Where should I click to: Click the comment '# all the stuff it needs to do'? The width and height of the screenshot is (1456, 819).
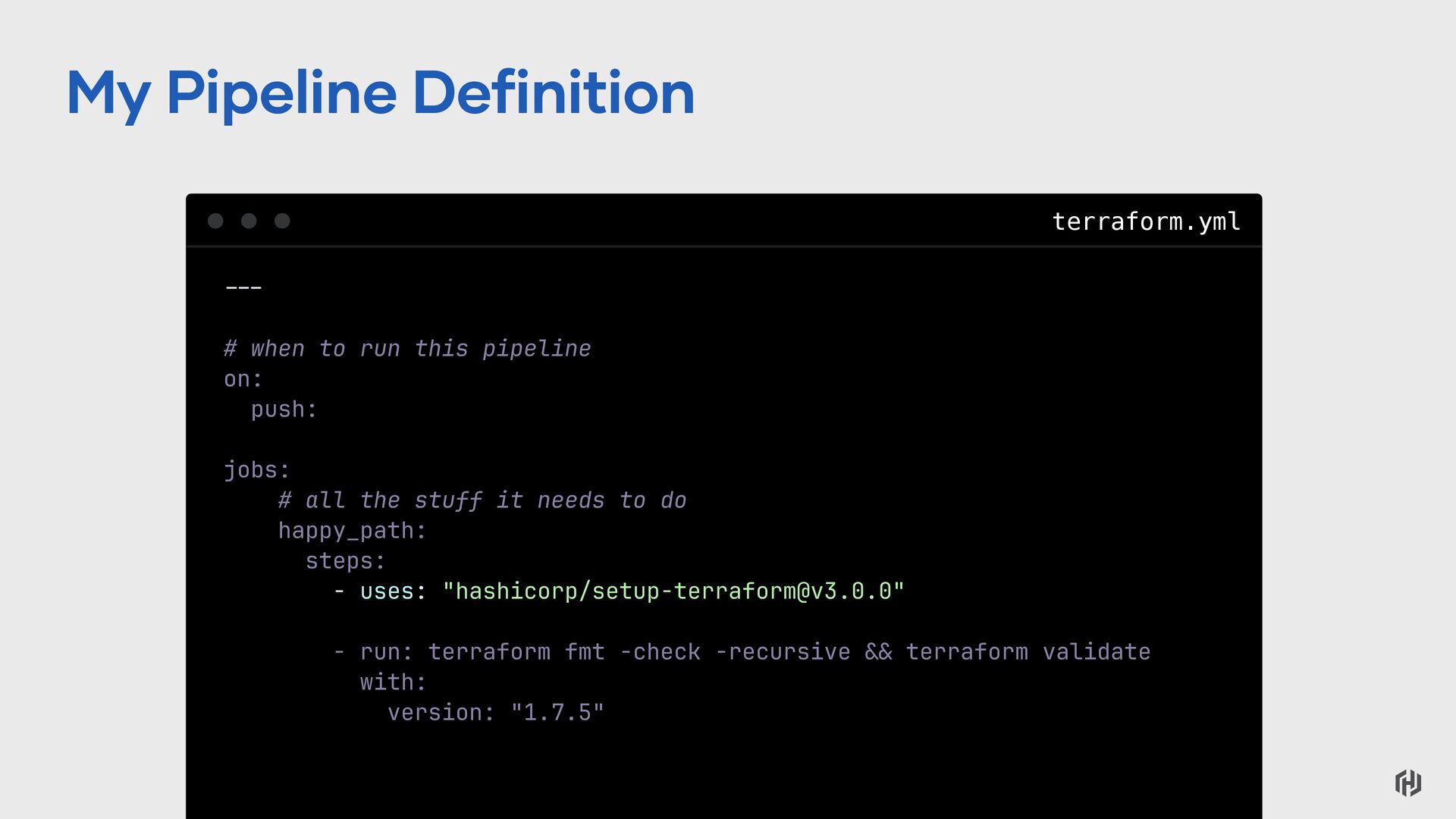[x=482, y=500]
